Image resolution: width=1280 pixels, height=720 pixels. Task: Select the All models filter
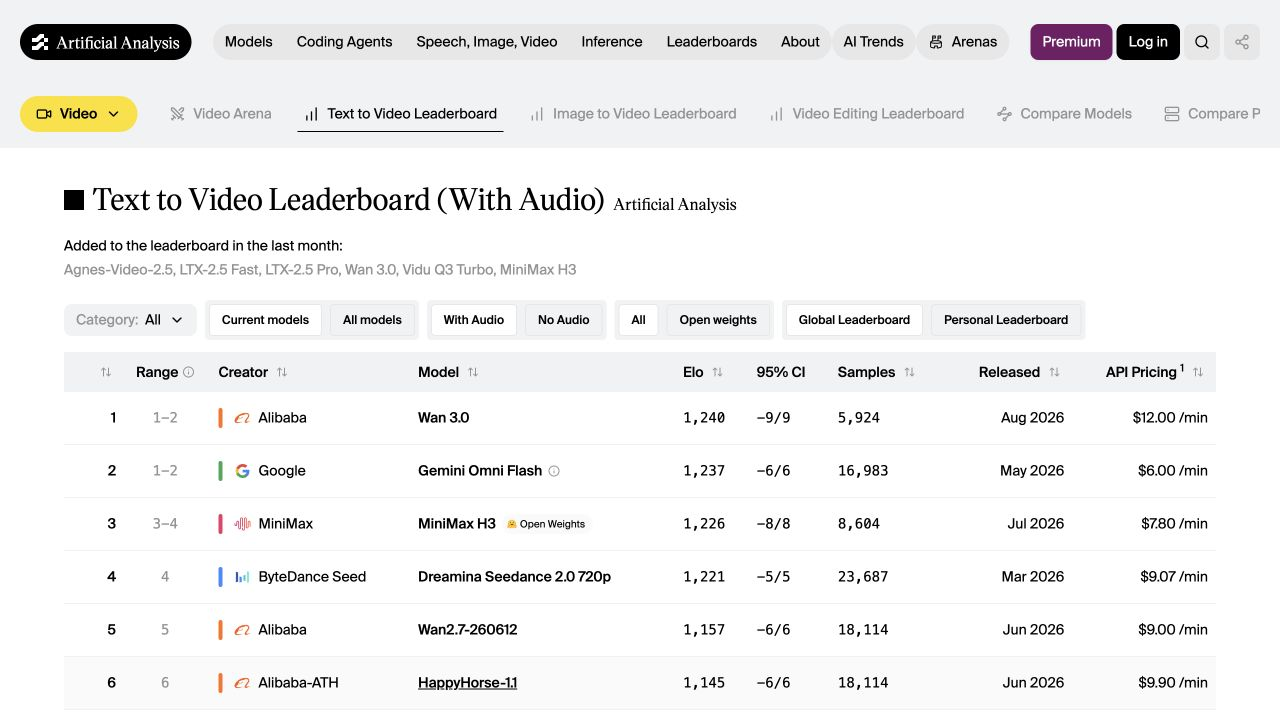(372, 320)
